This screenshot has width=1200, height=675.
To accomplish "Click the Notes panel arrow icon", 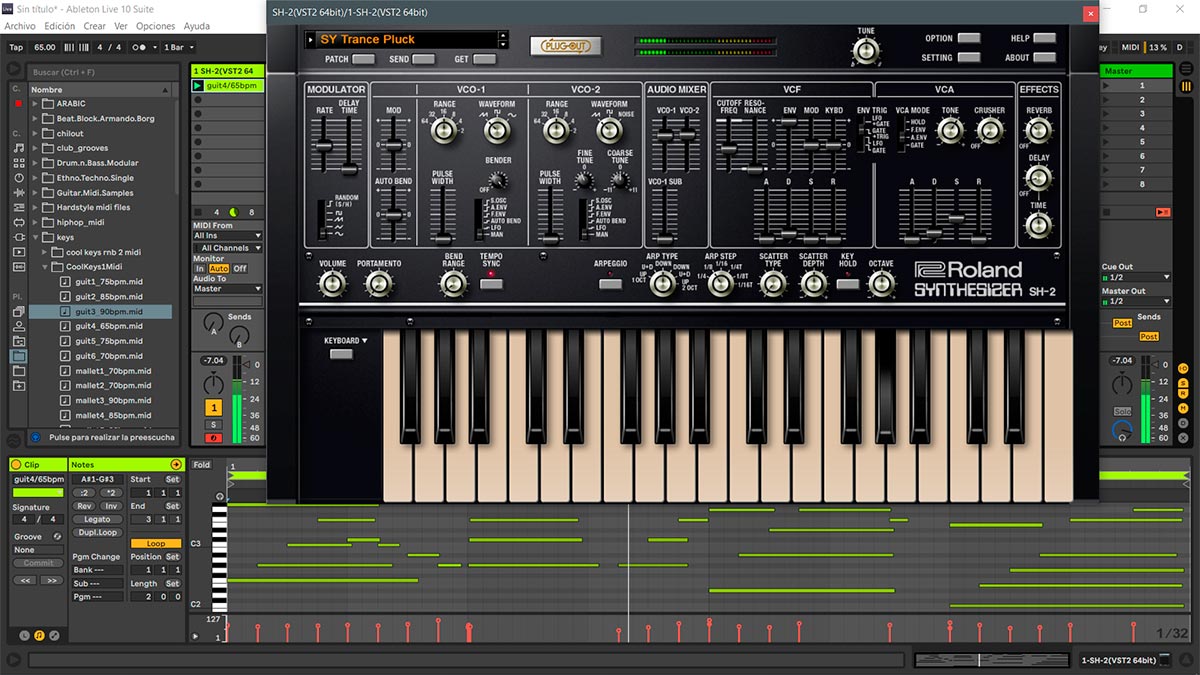I will (x=176, y=465).
